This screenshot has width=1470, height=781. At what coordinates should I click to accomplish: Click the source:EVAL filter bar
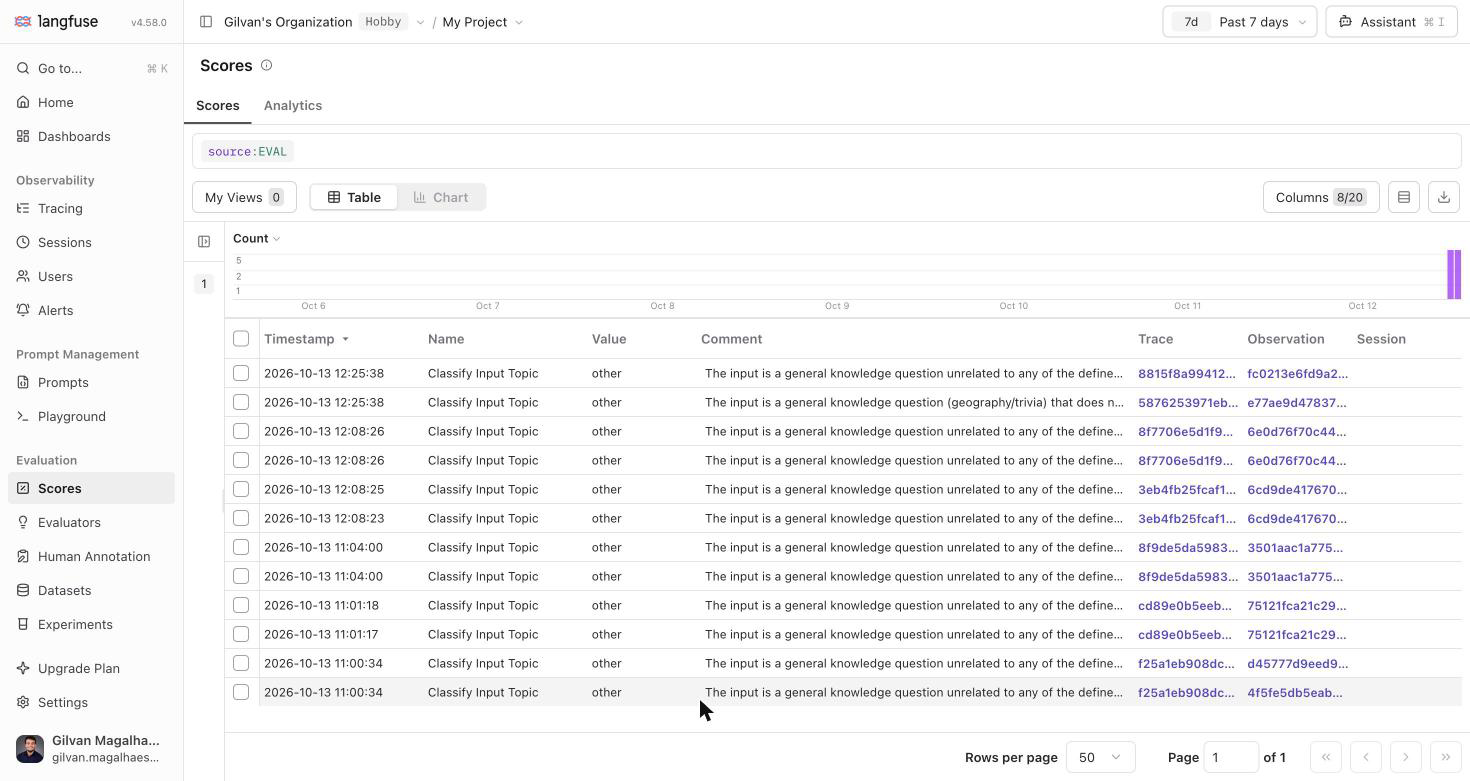(x=827, y=151)
